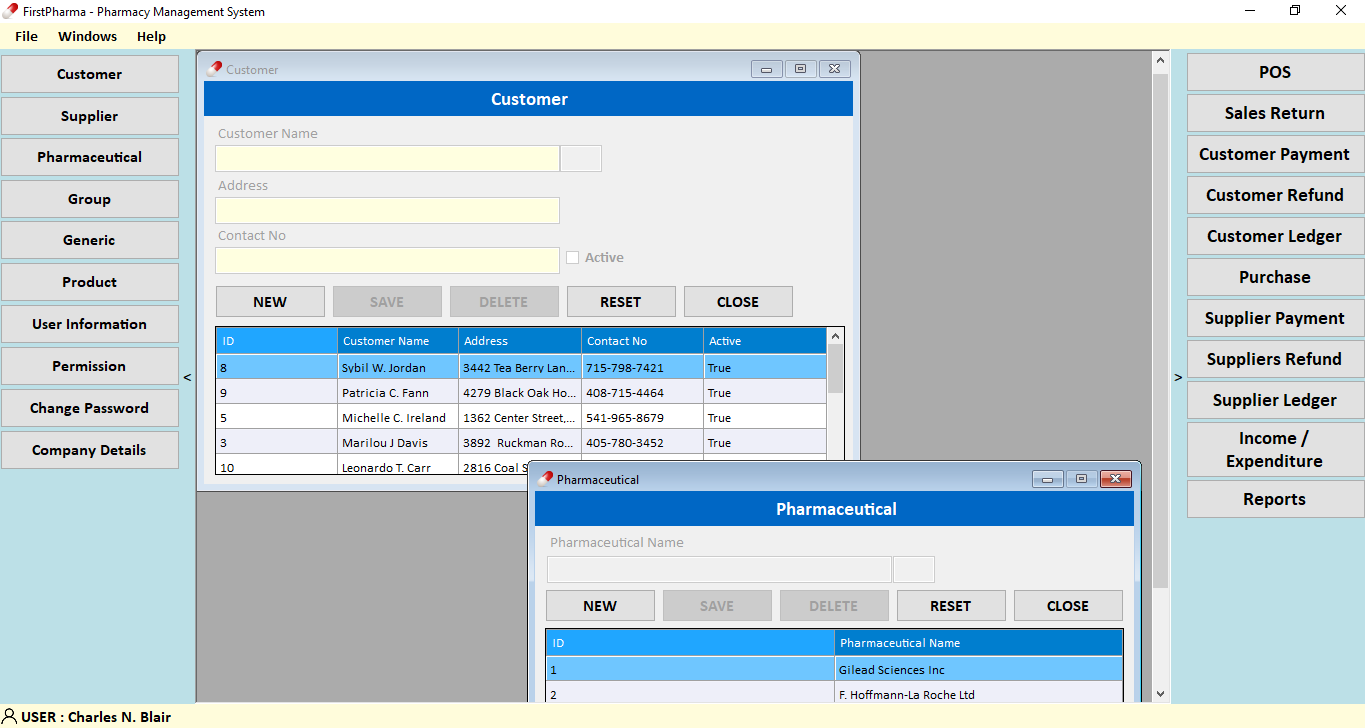This screenshot has height=728, width=1365.
Task: Open the POS screen
Action: [x=1274, y=71]
